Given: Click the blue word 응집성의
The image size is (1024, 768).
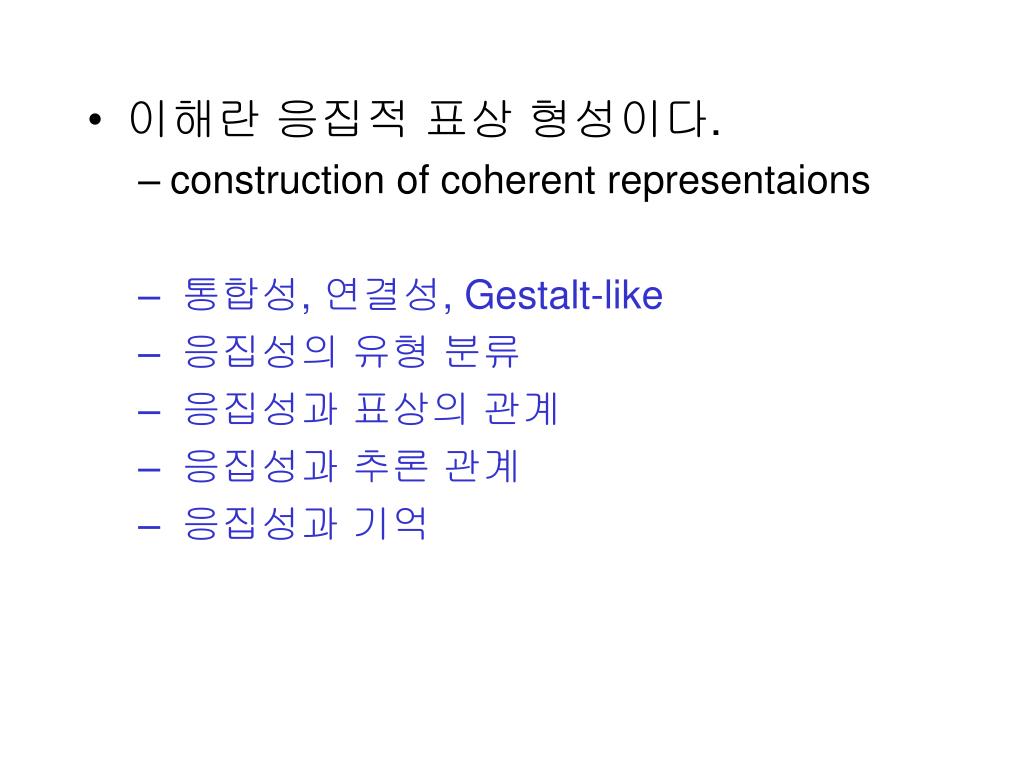Looking at the screenshot, I should [x=259, y=351].
